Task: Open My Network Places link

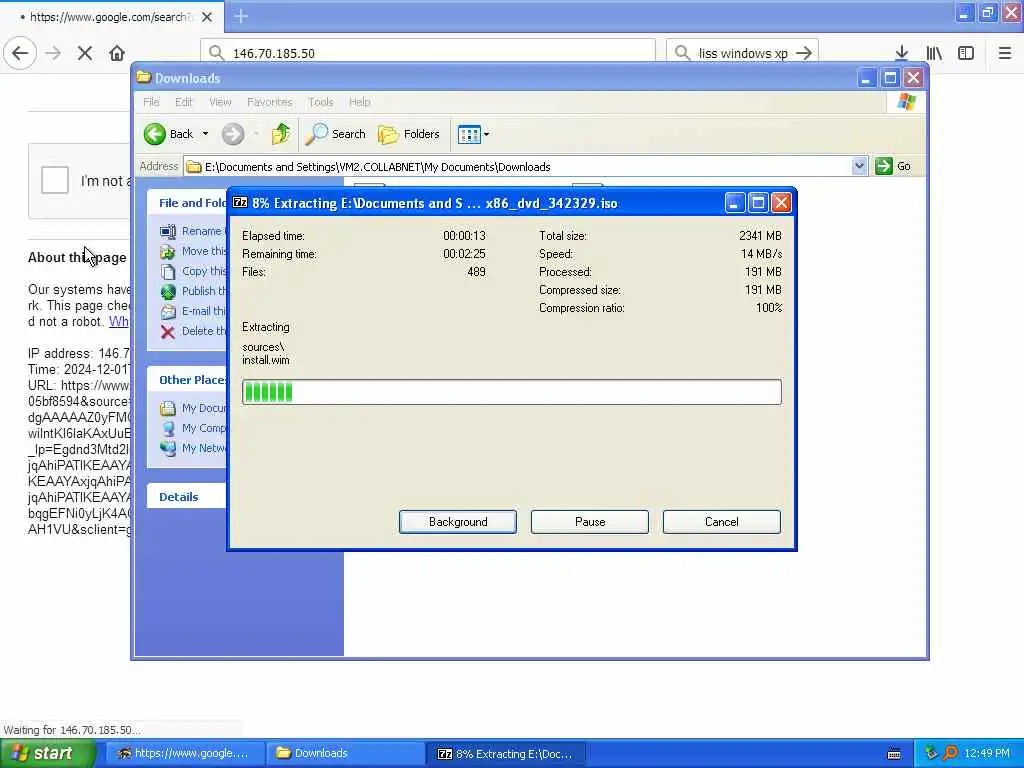Action: point(195,448)
